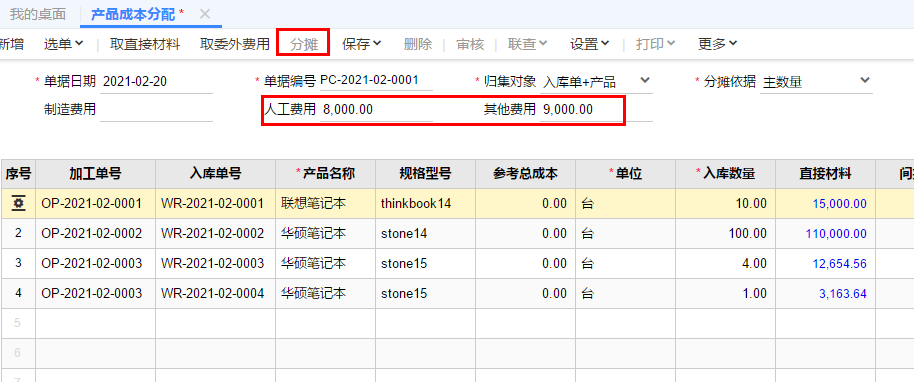Close the 产品成本分配 tab
This screenshot has width=914, height=382.
click(205, 14)
